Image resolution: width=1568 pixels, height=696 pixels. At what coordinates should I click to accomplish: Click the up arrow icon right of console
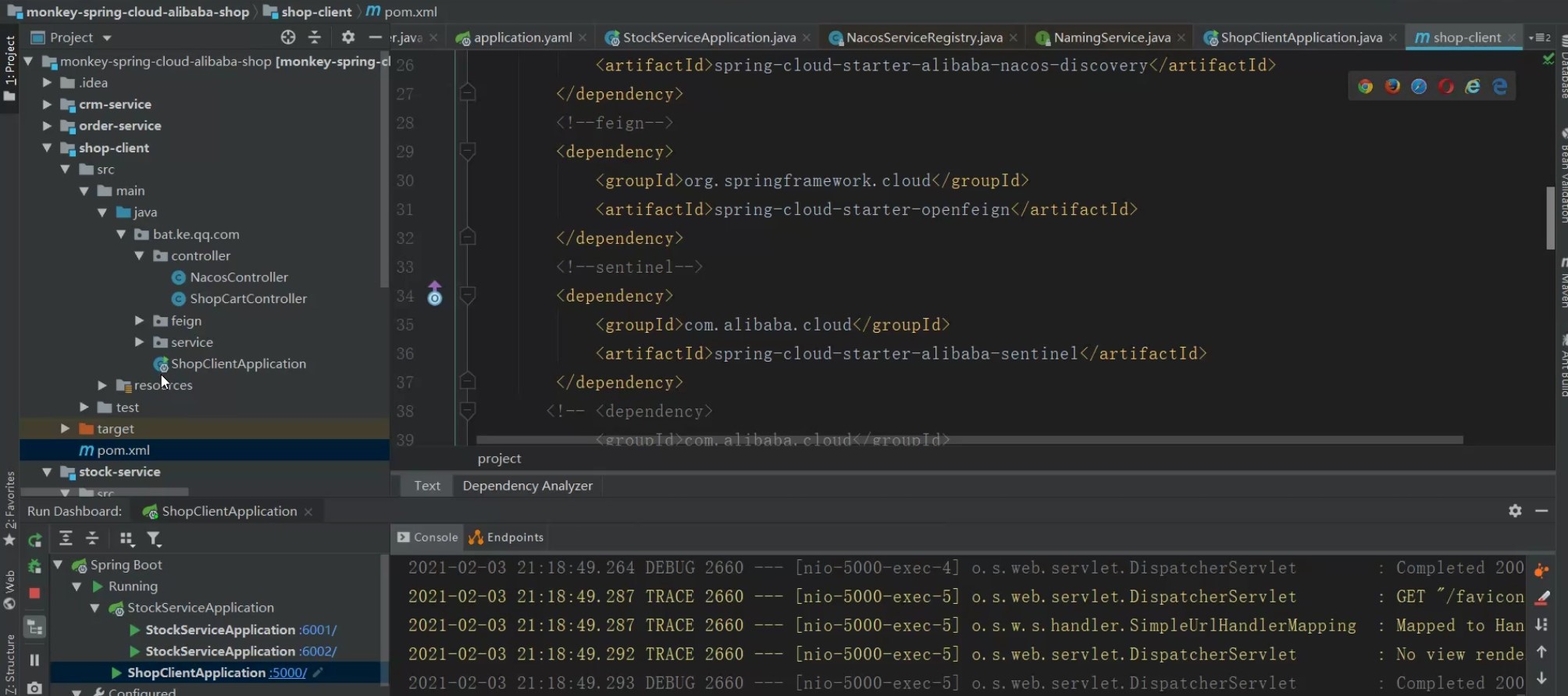click(x=1541, y=651)
